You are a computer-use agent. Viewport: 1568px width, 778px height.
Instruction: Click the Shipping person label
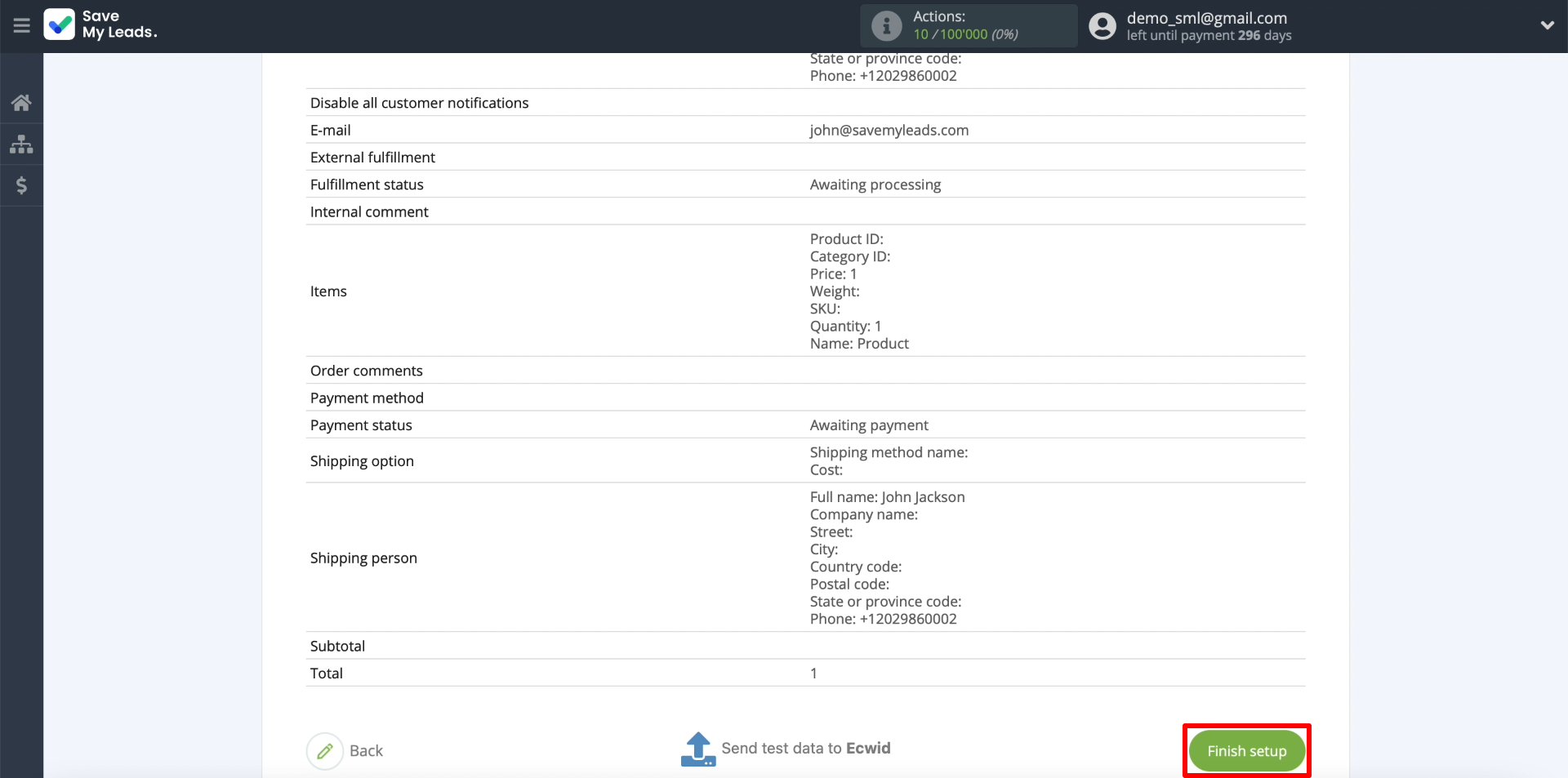(x=363, y=558)
